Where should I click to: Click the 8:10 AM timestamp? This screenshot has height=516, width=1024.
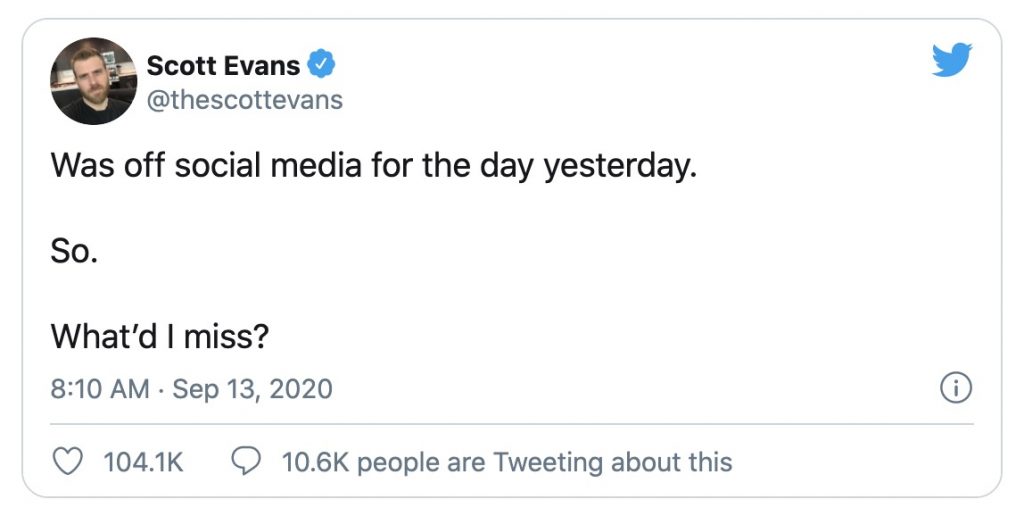pyautogui.click(x=100, y=389)
